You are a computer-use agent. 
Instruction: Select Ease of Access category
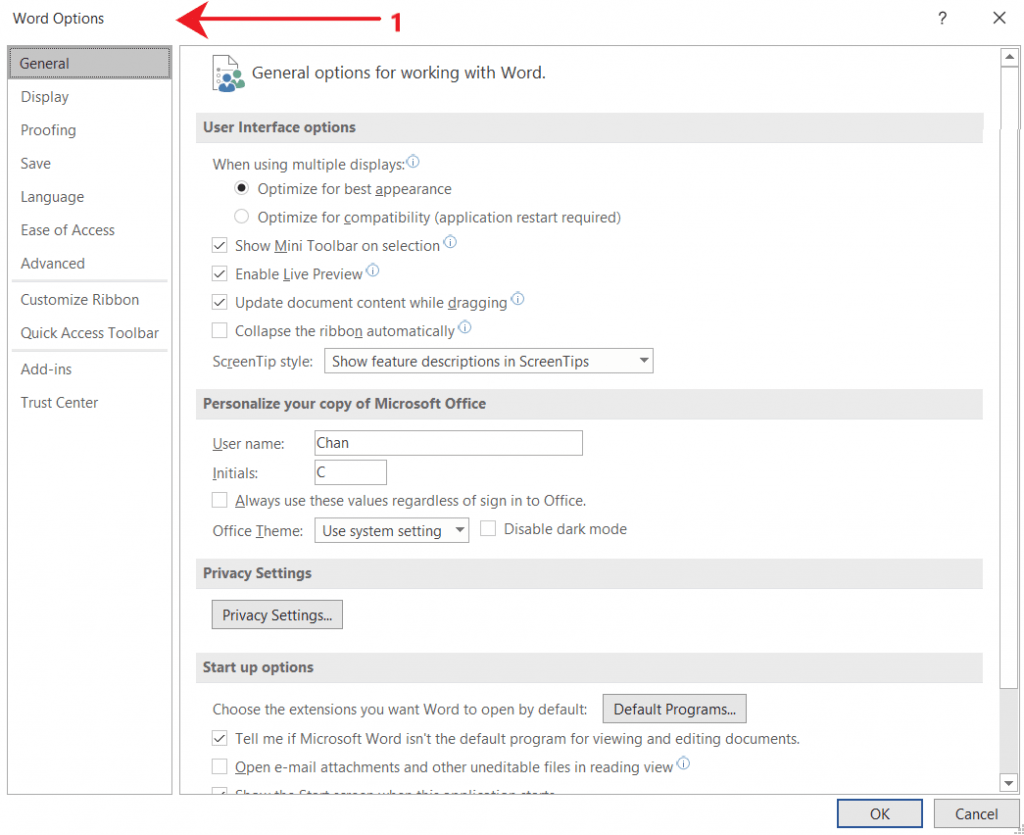tap(89, 230)
